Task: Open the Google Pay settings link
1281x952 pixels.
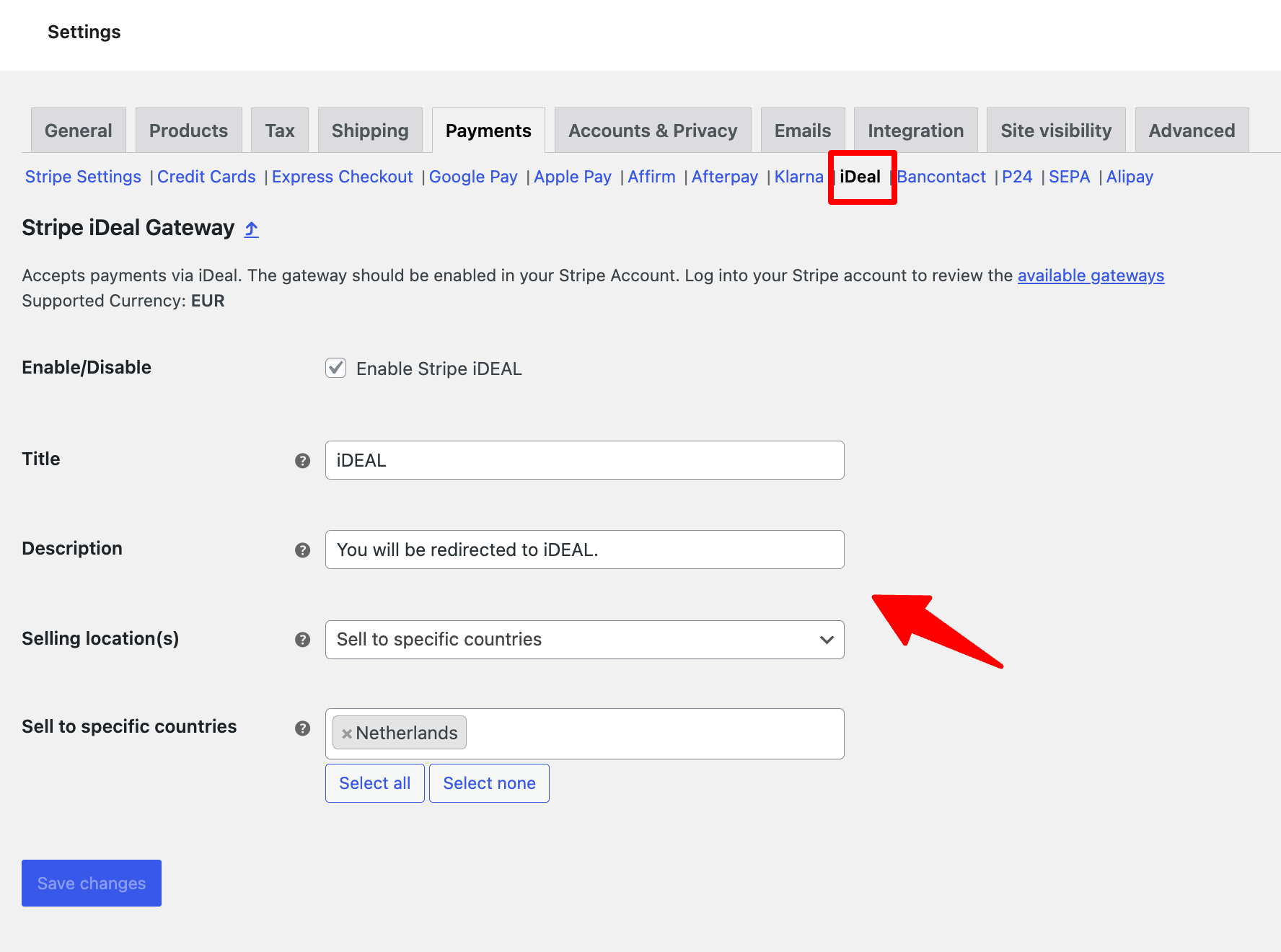Action: 473,177
